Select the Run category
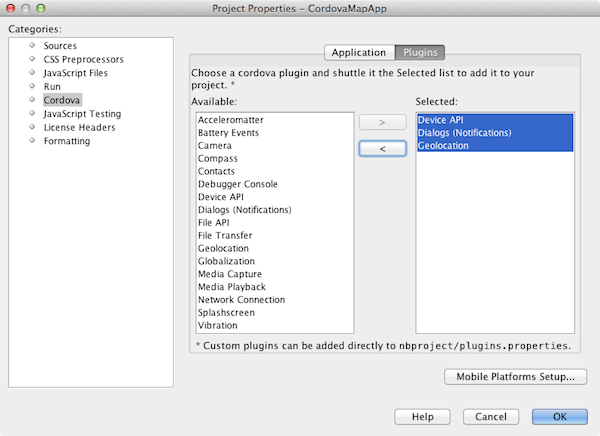Image resolution: width=600 pixels, height=436 pixels. (52, 87)
